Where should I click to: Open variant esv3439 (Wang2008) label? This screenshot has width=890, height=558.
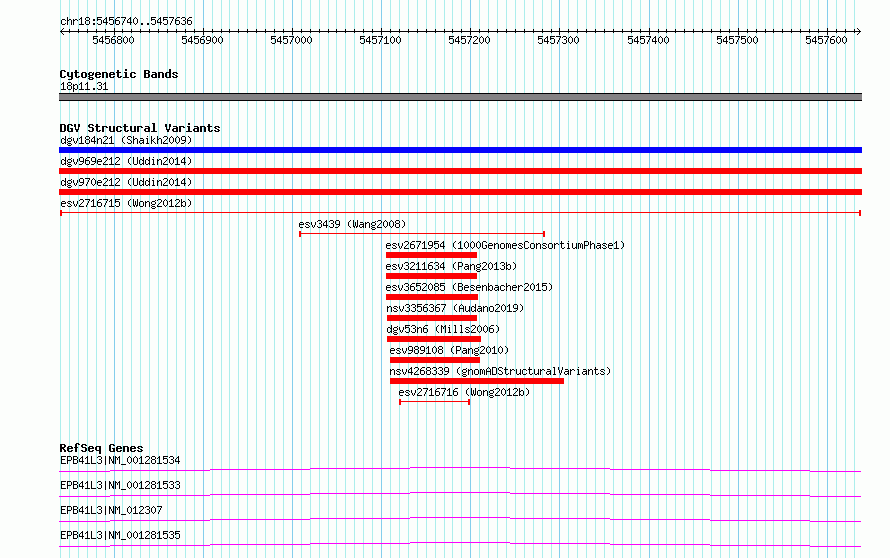[x=352, y=224]
